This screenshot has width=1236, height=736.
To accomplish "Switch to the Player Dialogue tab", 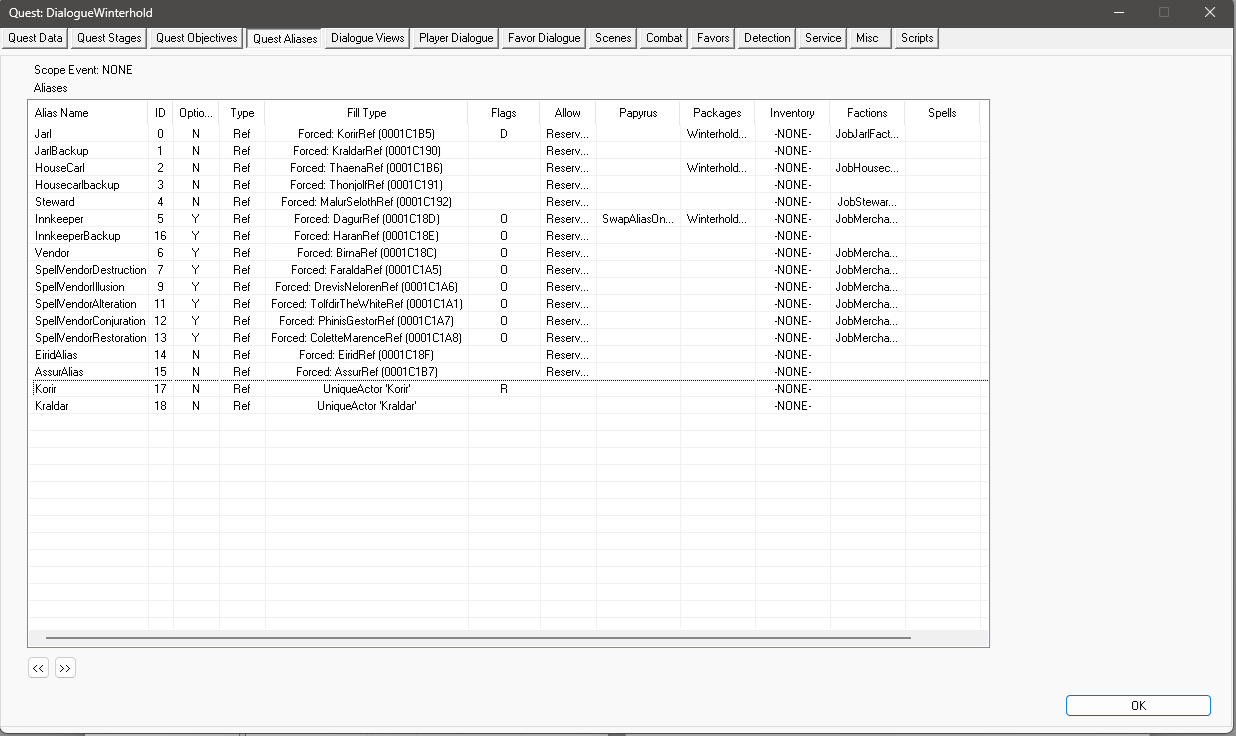I will point(456,38).
